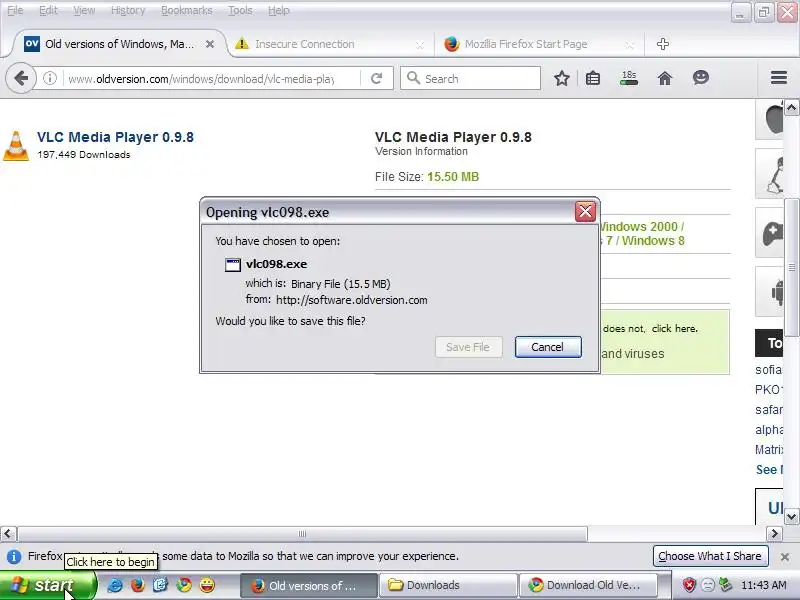Switch to the Insecure Connection tab
This screenshot has width=800, height=600.
(330, 44)
